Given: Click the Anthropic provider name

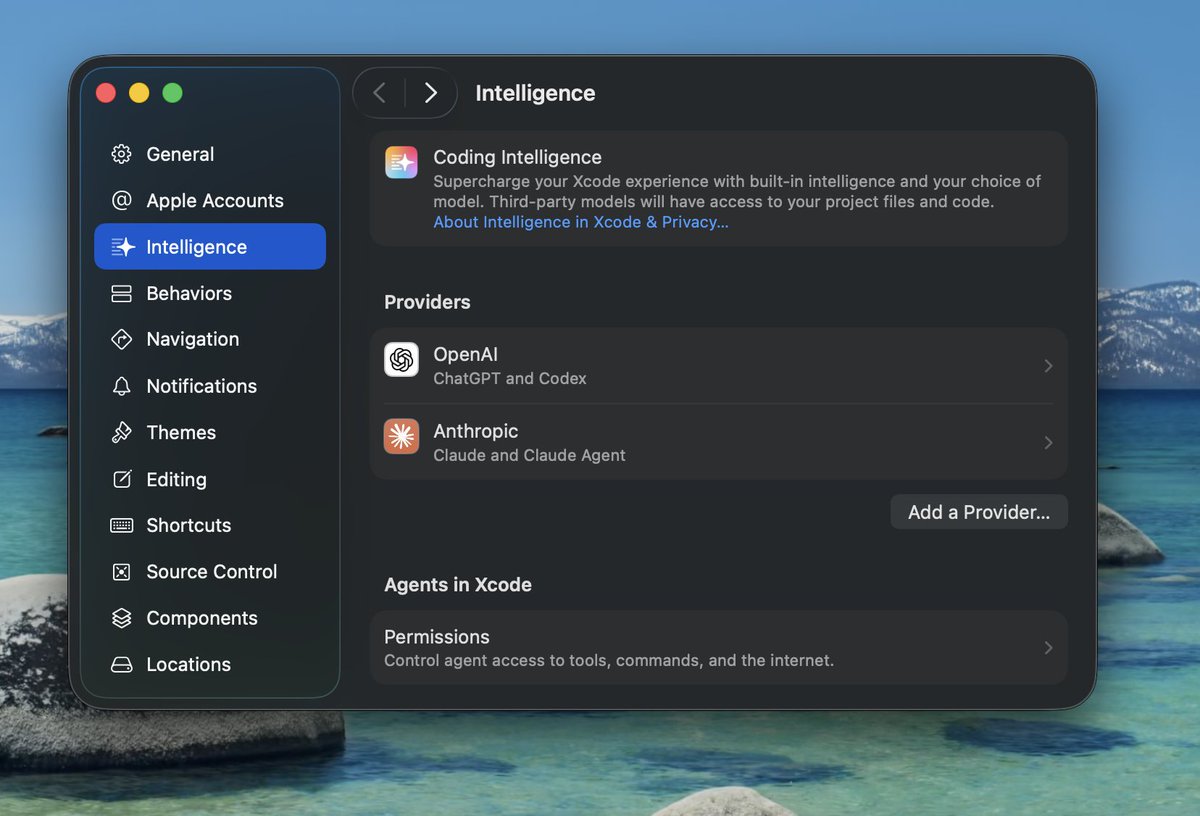Looking at the screenshot, I should coord(476,431).
